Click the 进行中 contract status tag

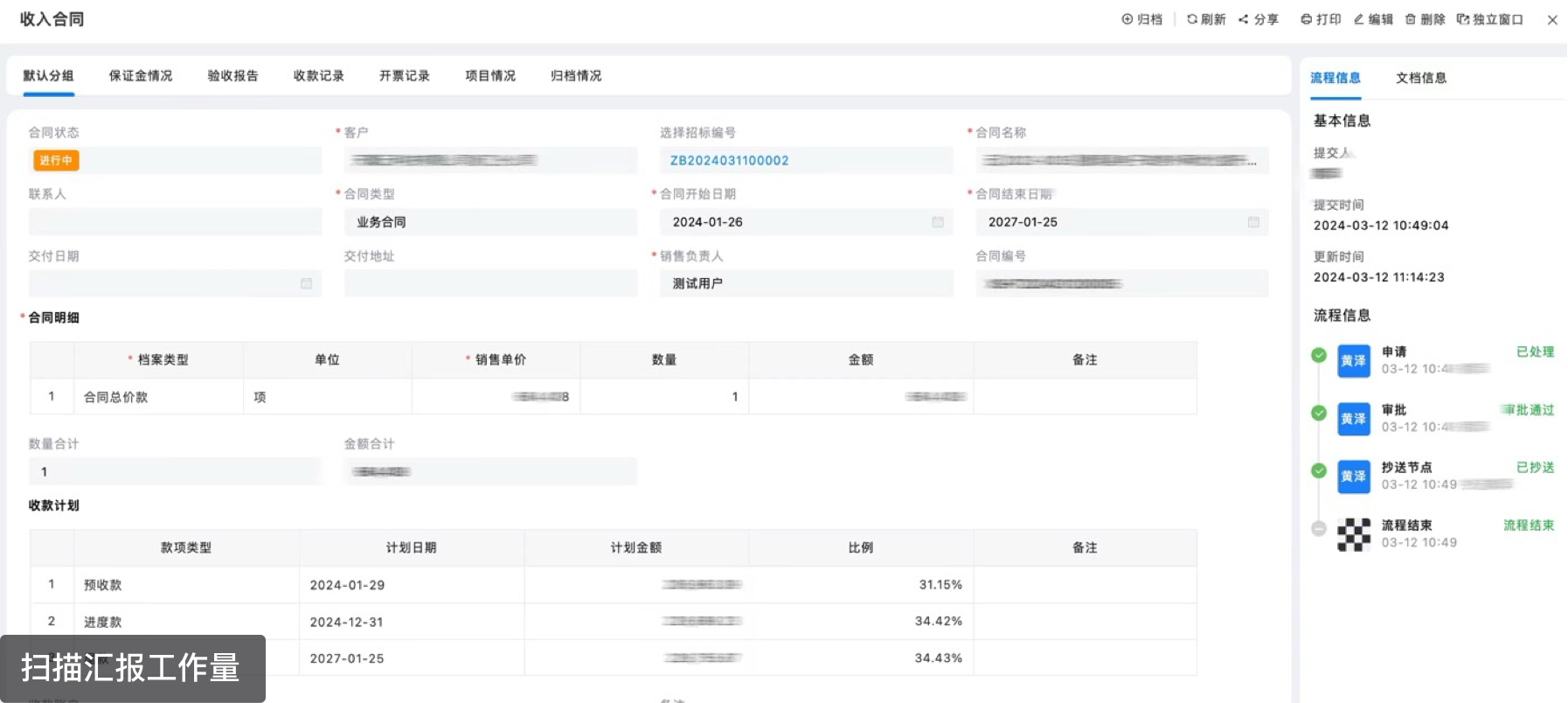point(56,161)
